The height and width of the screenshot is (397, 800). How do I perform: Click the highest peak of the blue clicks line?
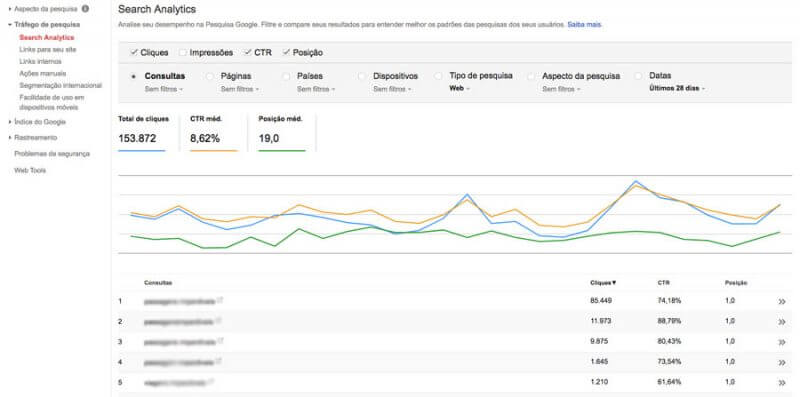(x=636, y=181)
